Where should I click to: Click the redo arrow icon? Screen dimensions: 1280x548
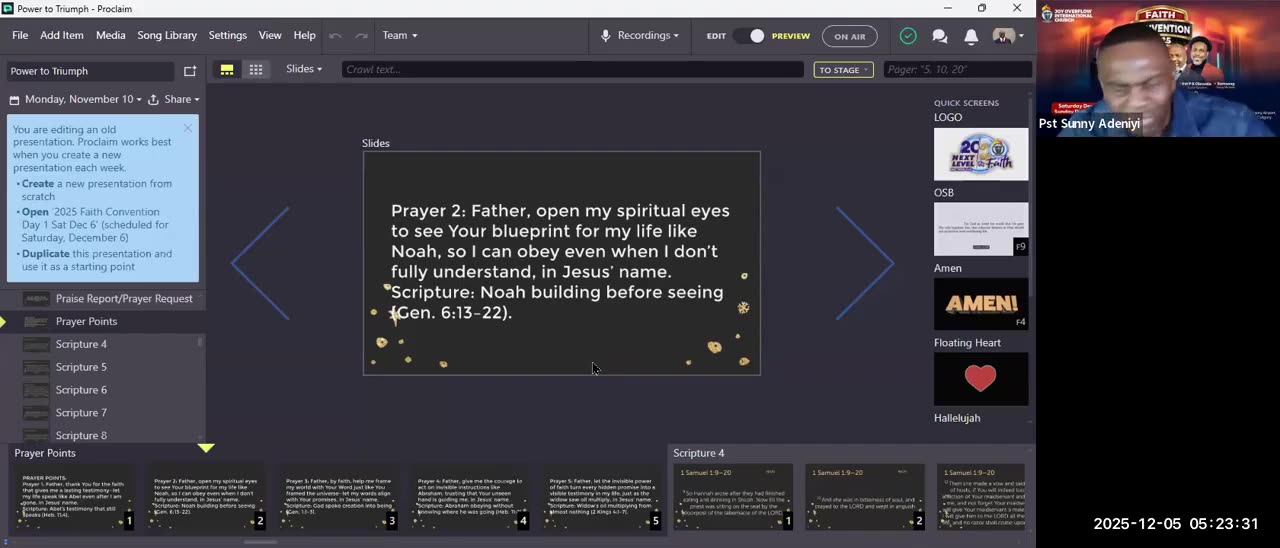coord(361,35)
